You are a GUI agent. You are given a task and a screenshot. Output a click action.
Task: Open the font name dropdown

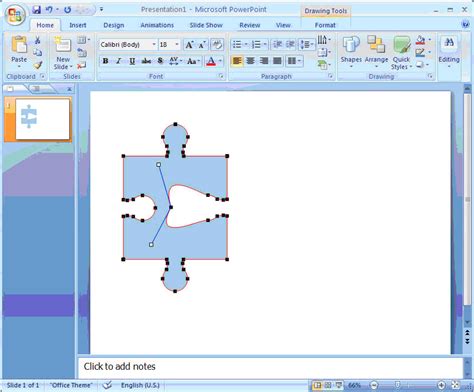[154, 44]
